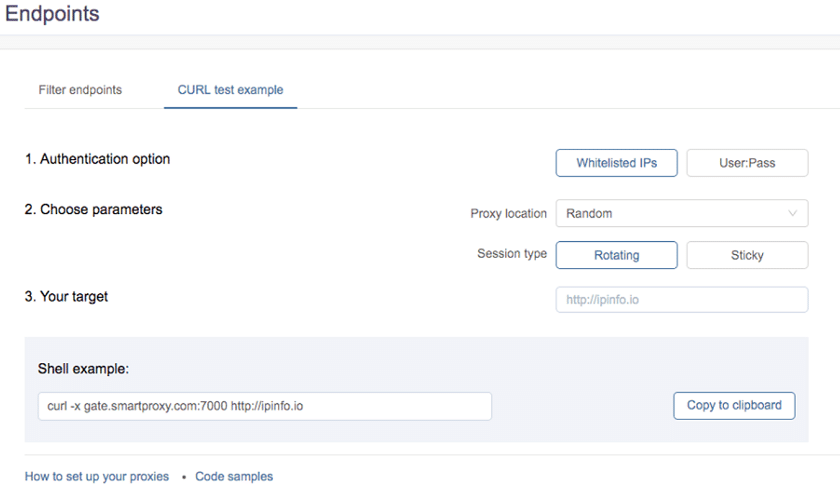
Task: Click the Proxy location field label
Action: click(x=508, y=214)
